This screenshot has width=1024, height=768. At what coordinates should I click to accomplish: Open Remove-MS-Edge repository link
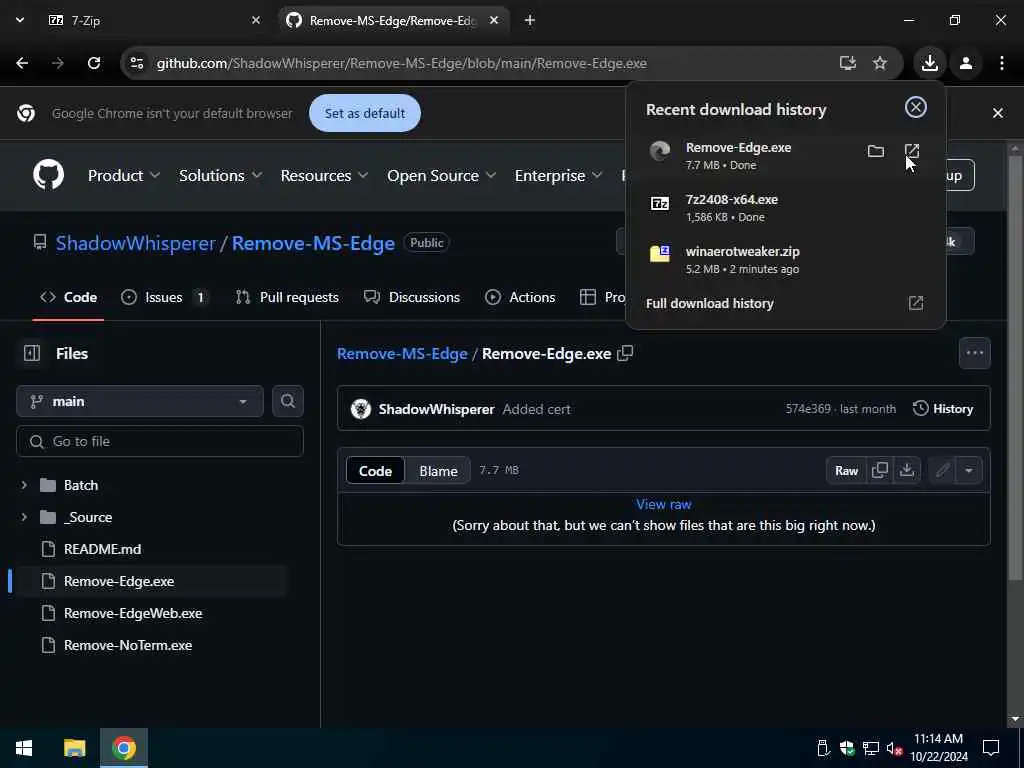coord(313,243)
